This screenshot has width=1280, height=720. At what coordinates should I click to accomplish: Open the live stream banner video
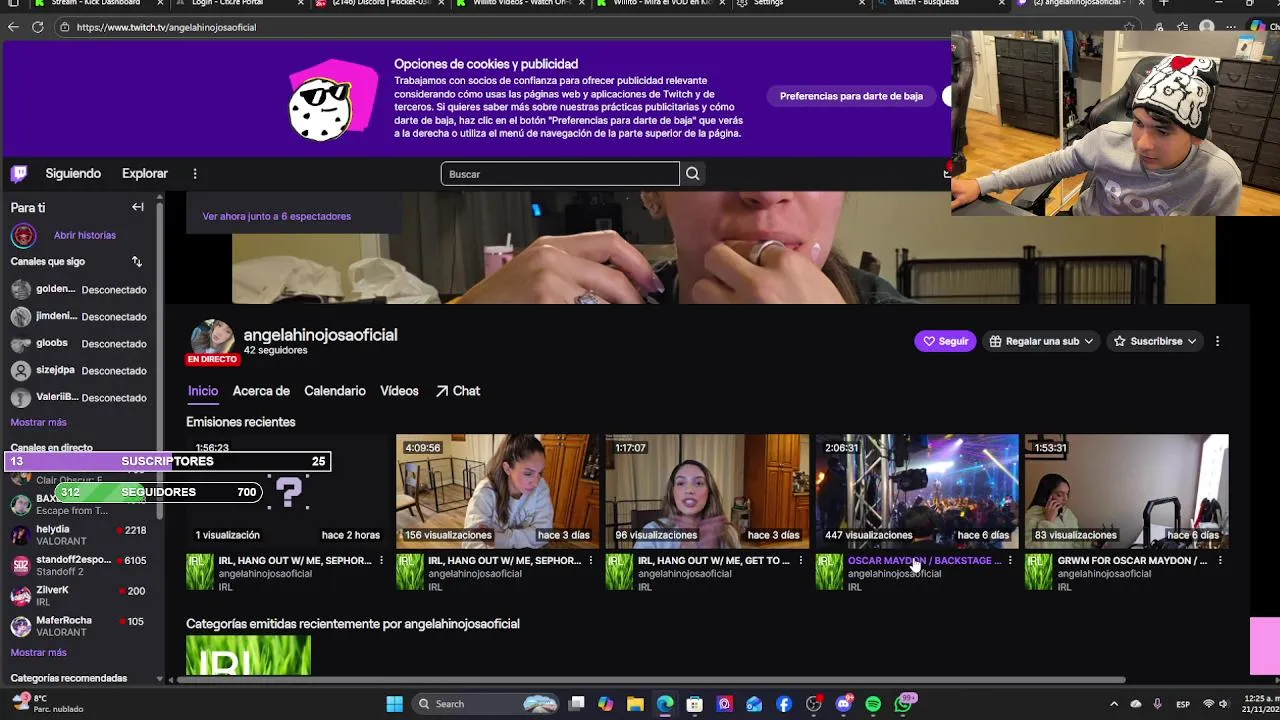723,248
